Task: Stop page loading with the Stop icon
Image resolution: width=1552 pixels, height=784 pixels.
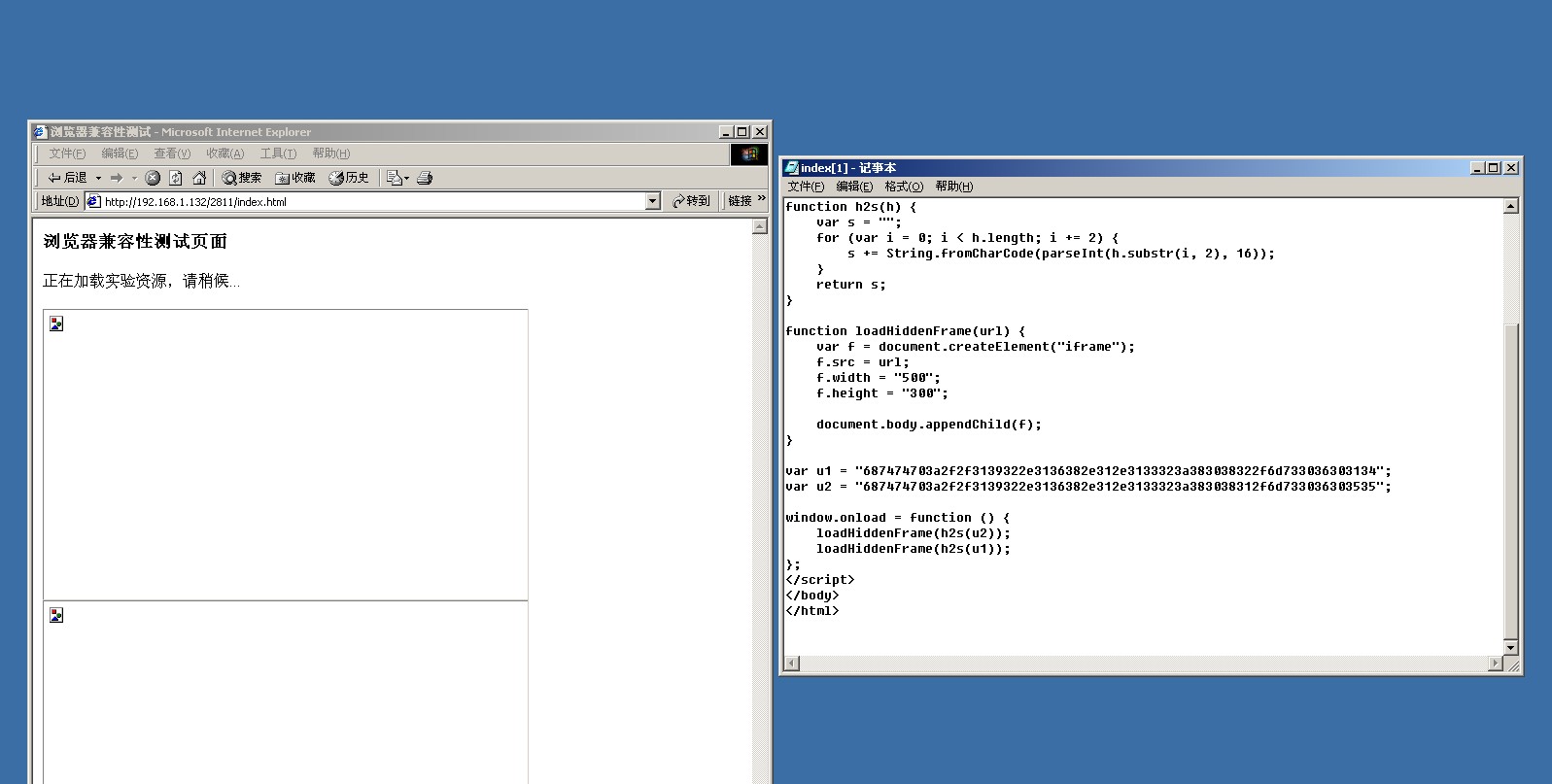Action: pos(153,178)
